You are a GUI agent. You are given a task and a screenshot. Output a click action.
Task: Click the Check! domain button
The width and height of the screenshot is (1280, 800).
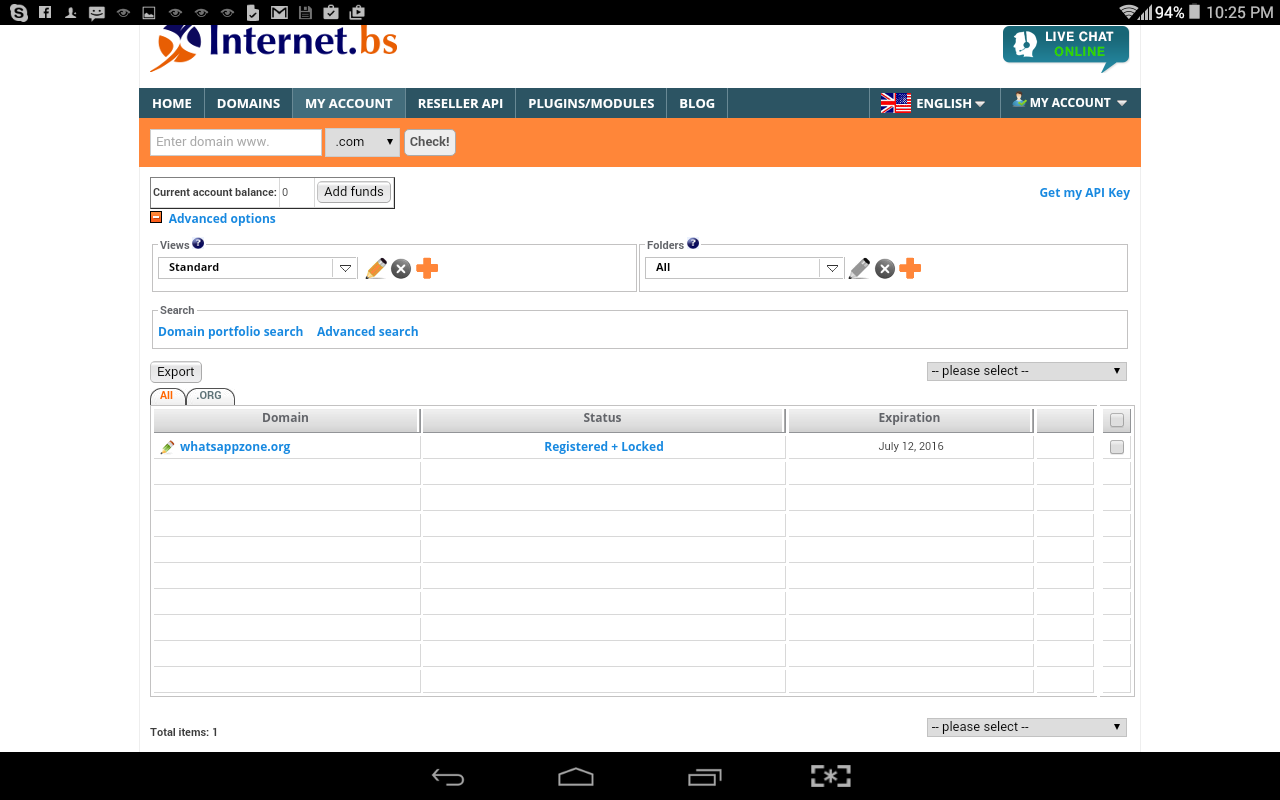coord(430,142)
